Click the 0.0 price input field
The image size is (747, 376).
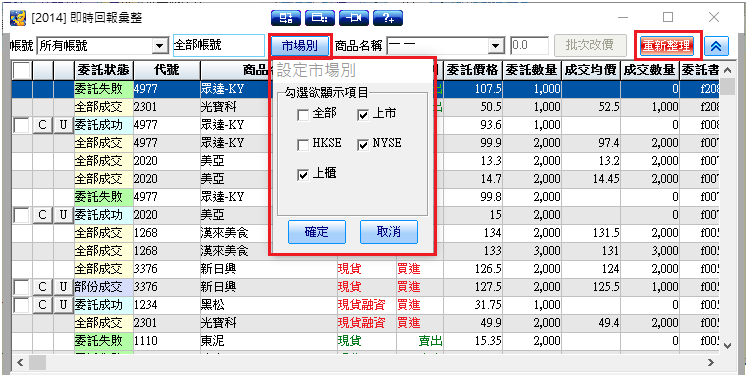(529, 46)
